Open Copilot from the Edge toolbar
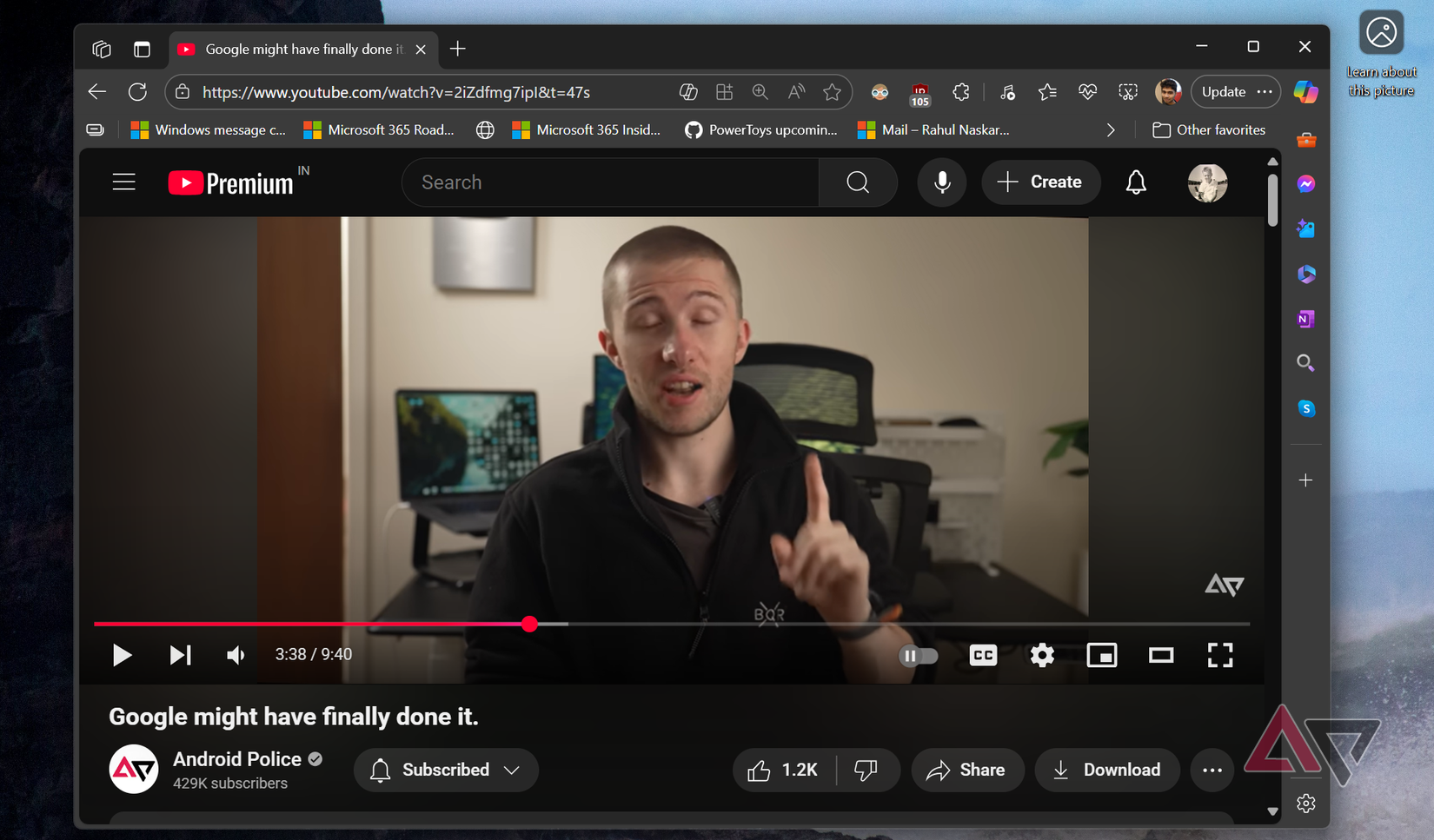The height and width of the screenshot is (840, 1434). tap(1306, 92)
